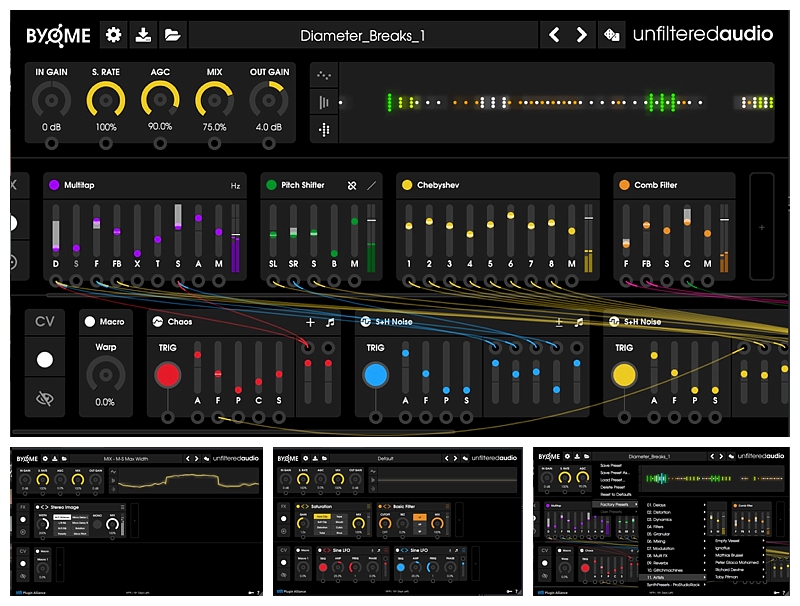Click the MIX knob value 75.0%
Screen dimensions: 800x606
(x=214, y=127)
